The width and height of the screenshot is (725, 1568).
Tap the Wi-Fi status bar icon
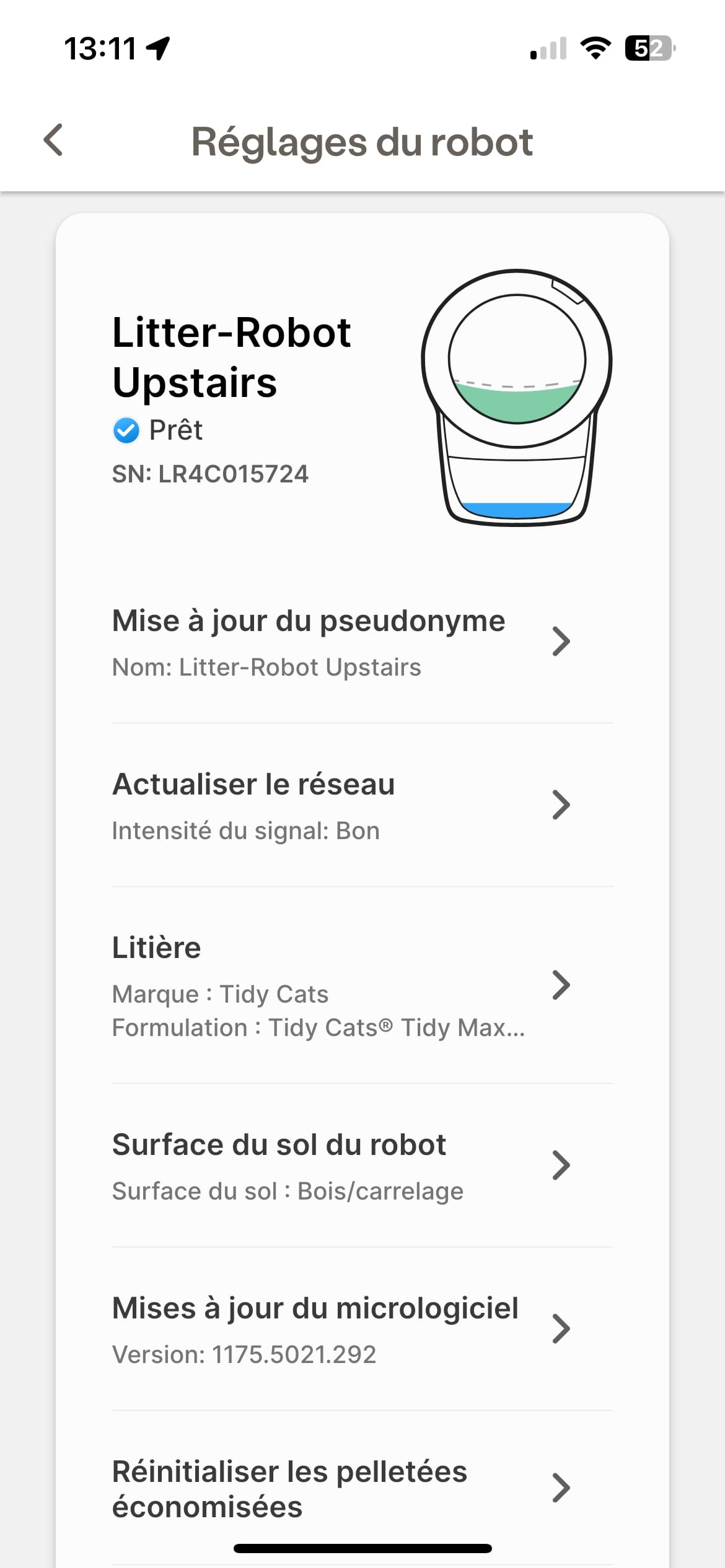[595, 48]
